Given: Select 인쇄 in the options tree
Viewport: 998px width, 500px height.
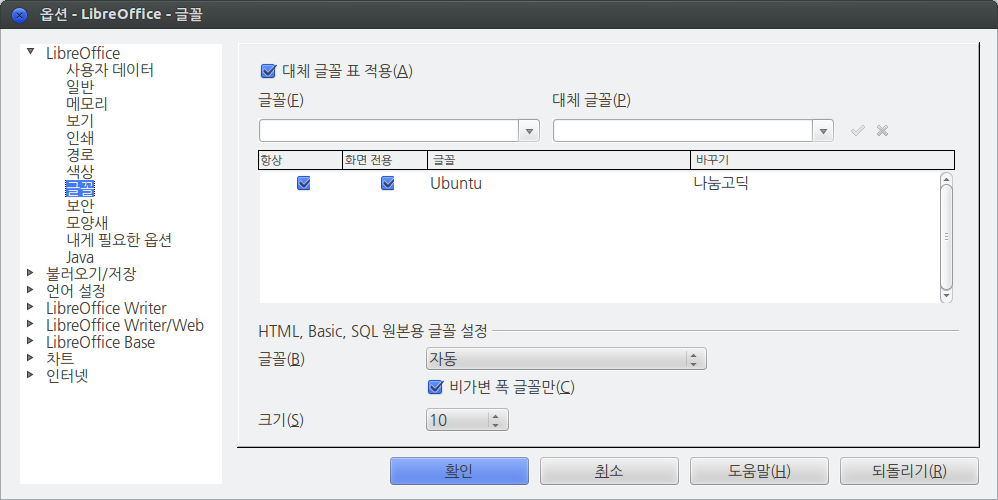Looking at the screenshot, I should click(x=80, y=138).
